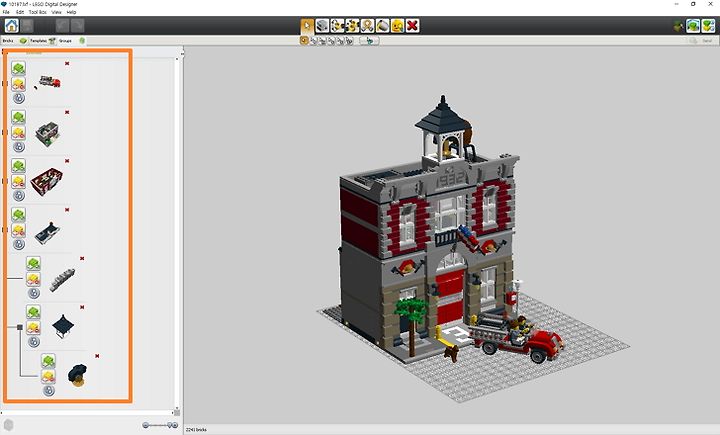The height and width of the screenshot is (435, 720).
Task: Choose multiple selection sub-tool
Action: (x=313, y=41)
